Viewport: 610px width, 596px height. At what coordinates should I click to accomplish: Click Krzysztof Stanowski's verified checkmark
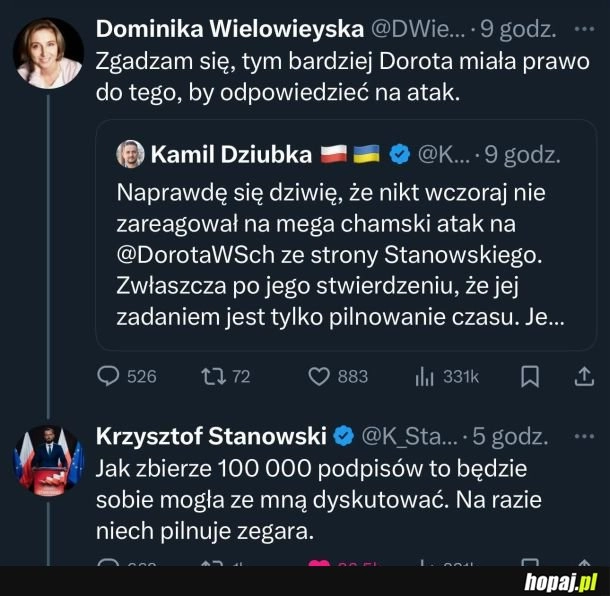343,436
